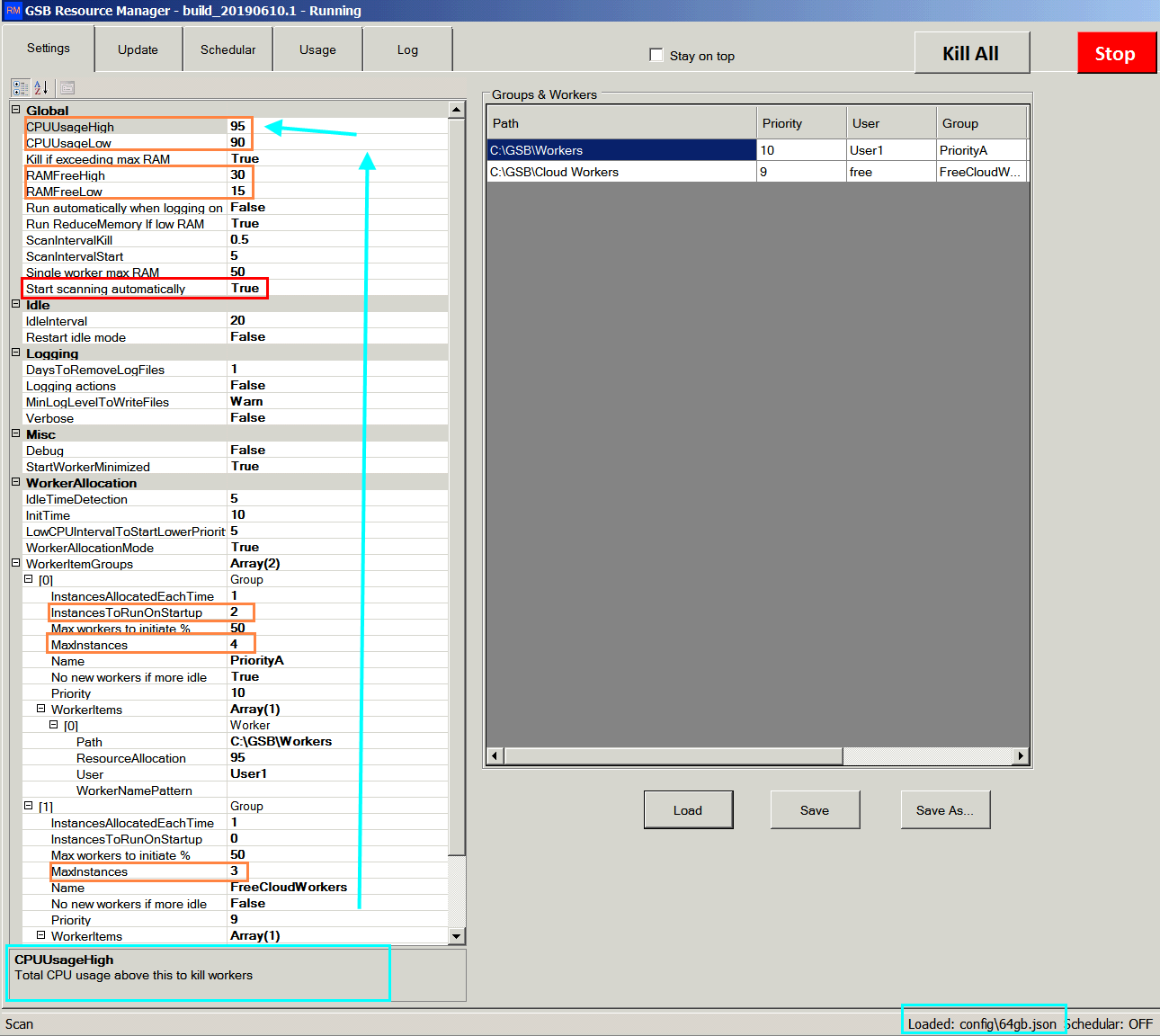1160x1036 pixels.
Task: Click the Save button
Action: point(815,810)
